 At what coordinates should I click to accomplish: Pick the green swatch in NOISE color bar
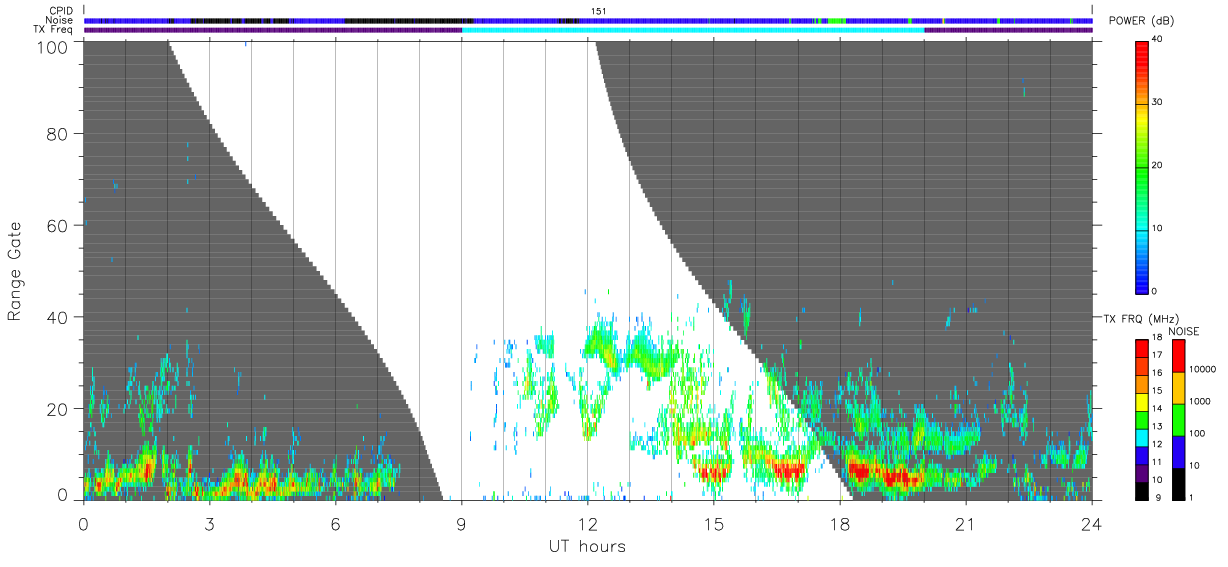1179,419
